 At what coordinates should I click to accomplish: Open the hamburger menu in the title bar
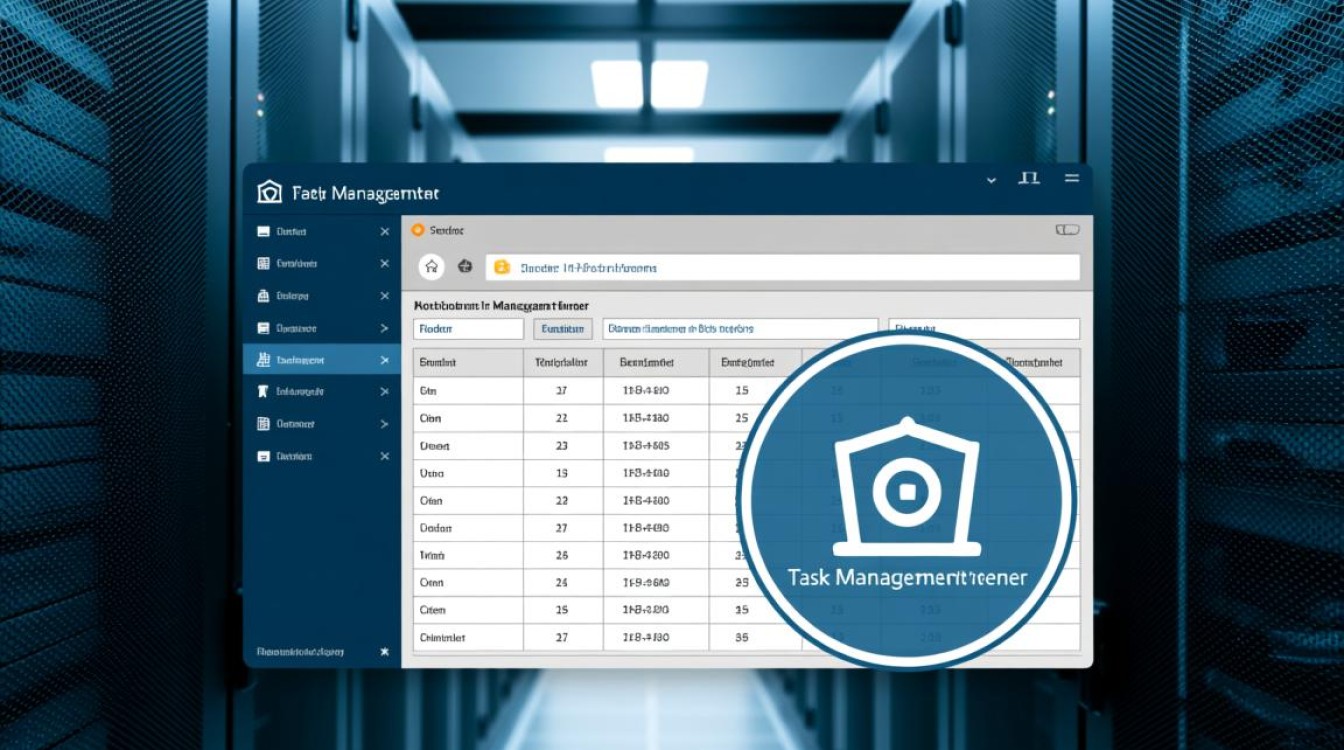tap(1071, 179)
